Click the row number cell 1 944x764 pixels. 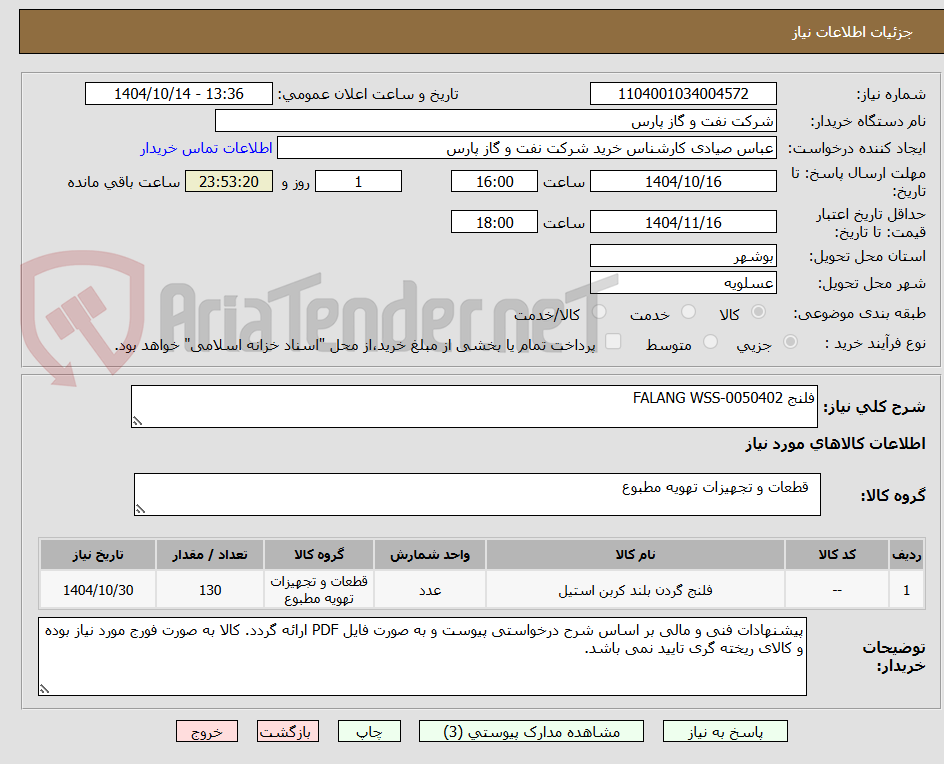tap(907, 590)
